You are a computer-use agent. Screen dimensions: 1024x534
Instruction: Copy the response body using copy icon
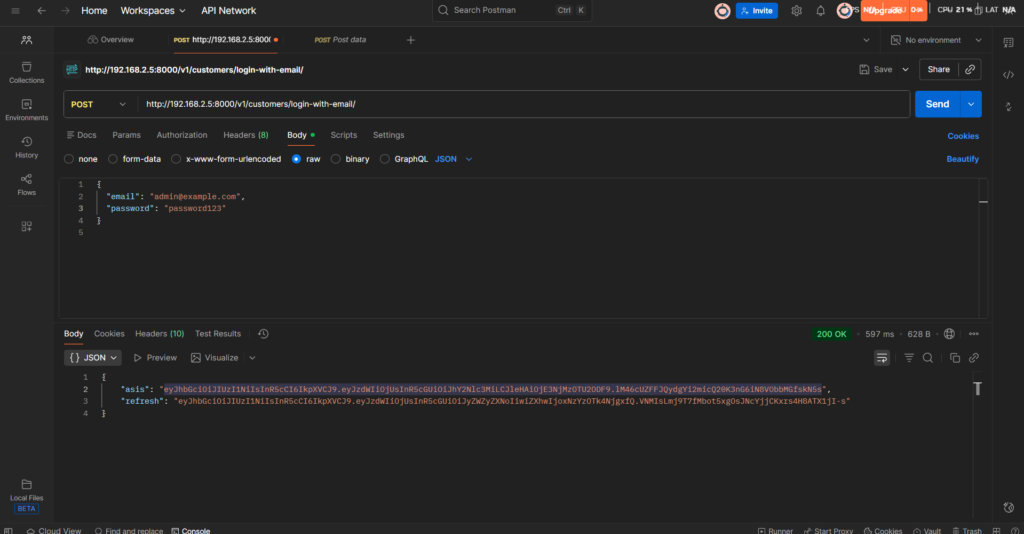955,358
